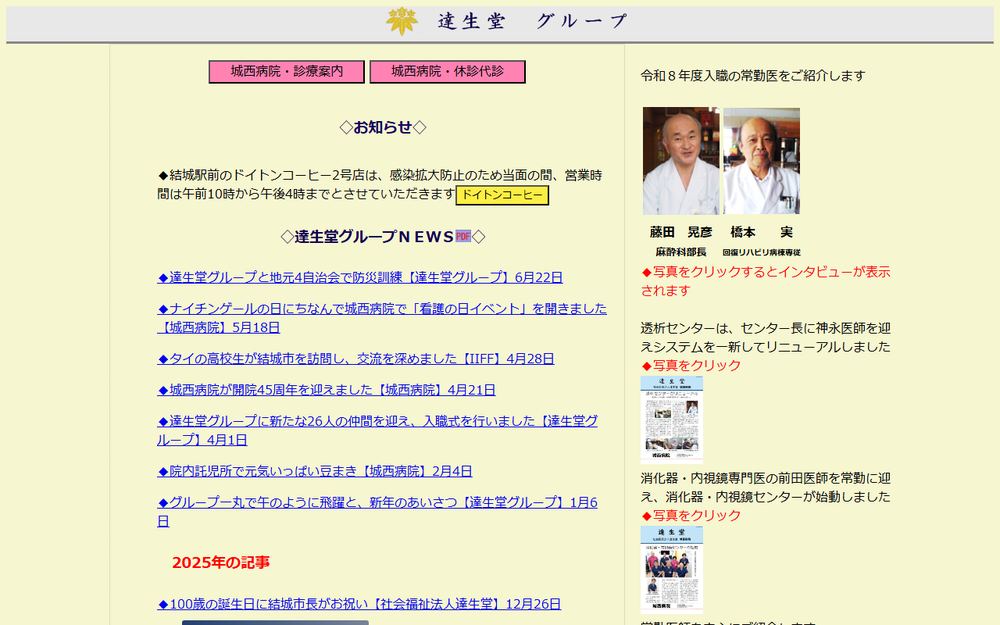Open 豆まき 2月4日 news link
1000x625 pixels.
pos(314,471)
